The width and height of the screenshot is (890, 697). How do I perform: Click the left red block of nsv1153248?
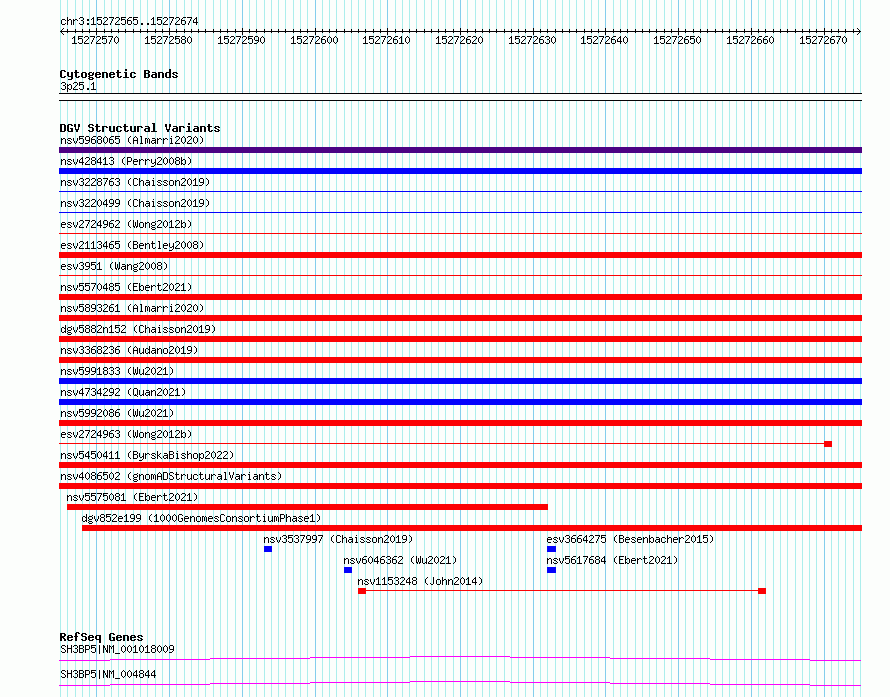tap(362, 591)
